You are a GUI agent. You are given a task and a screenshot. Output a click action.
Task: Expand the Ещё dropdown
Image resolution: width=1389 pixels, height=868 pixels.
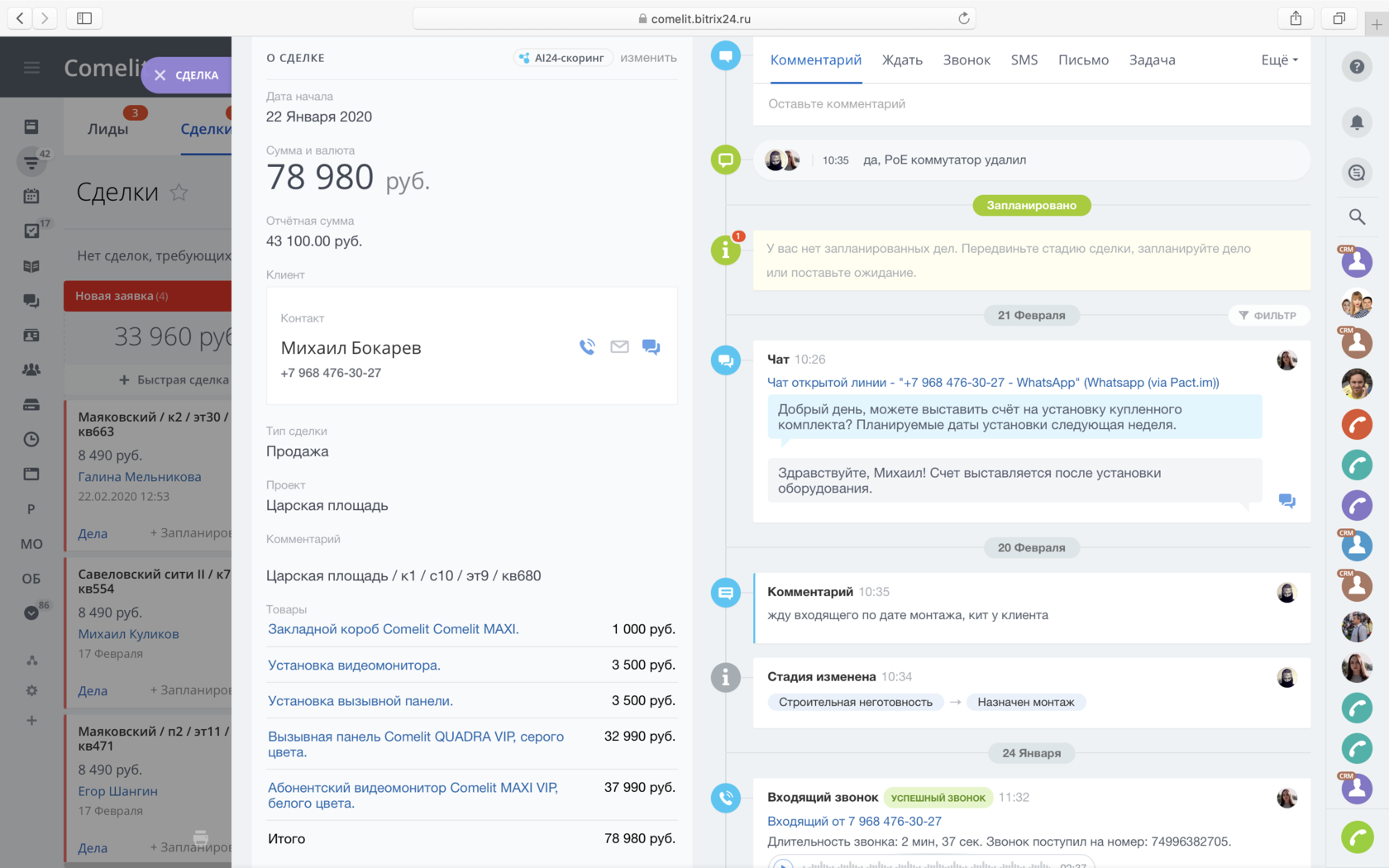coord(1279,60)
